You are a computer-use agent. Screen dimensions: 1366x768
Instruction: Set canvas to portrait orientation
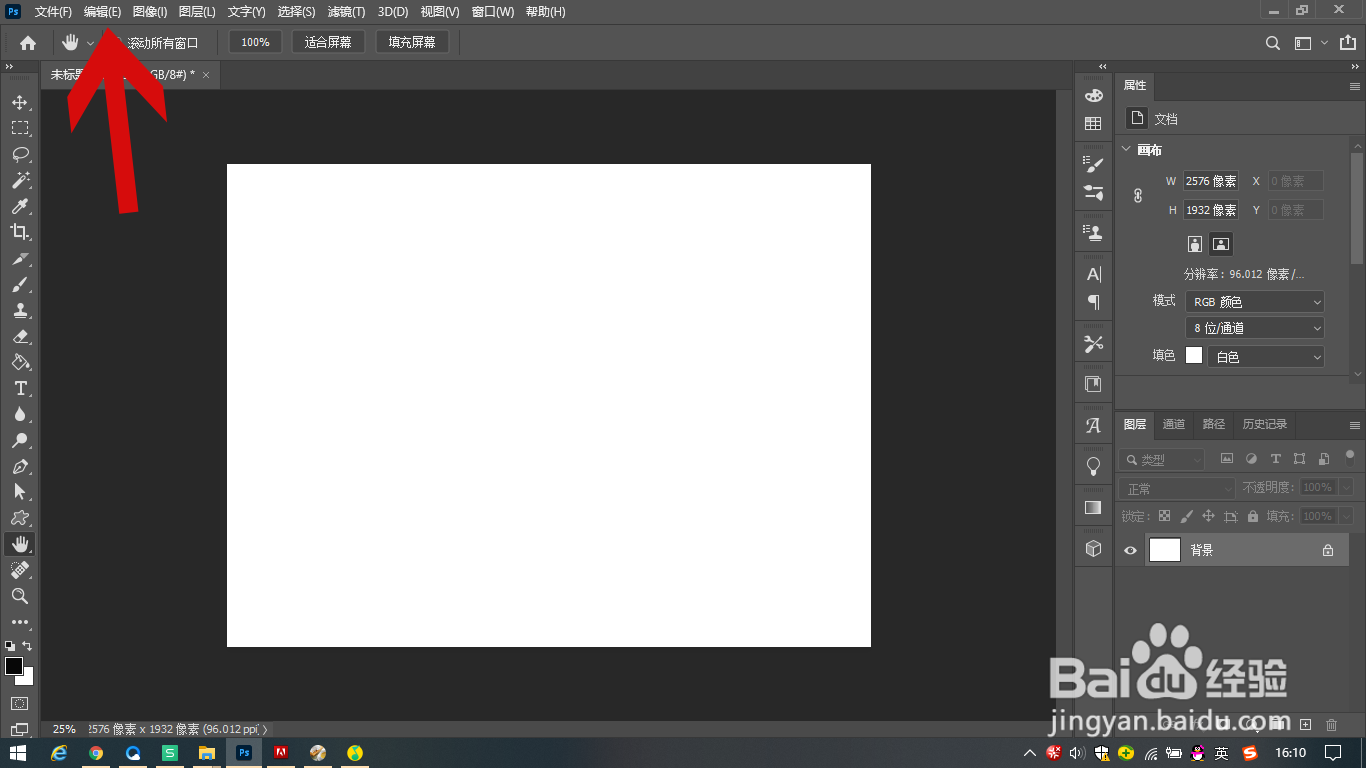[x=1194, y=244]
